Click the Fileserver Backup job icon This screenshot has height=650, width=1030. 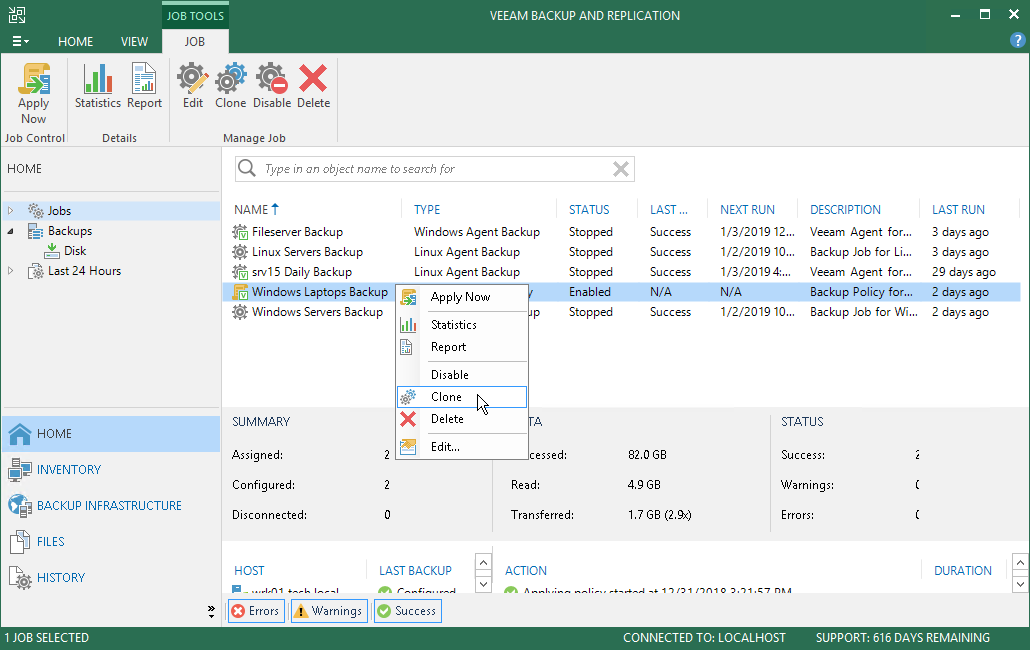(x=240, y=232)
